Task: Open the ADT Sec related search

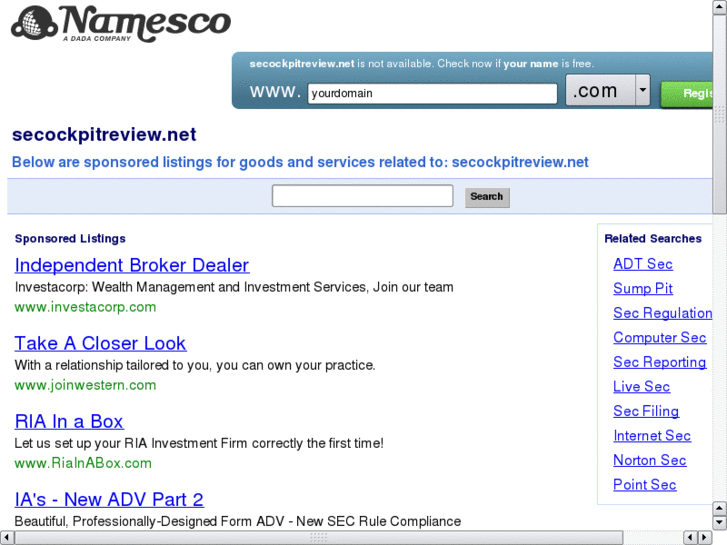Action: [x=643, y=264]
